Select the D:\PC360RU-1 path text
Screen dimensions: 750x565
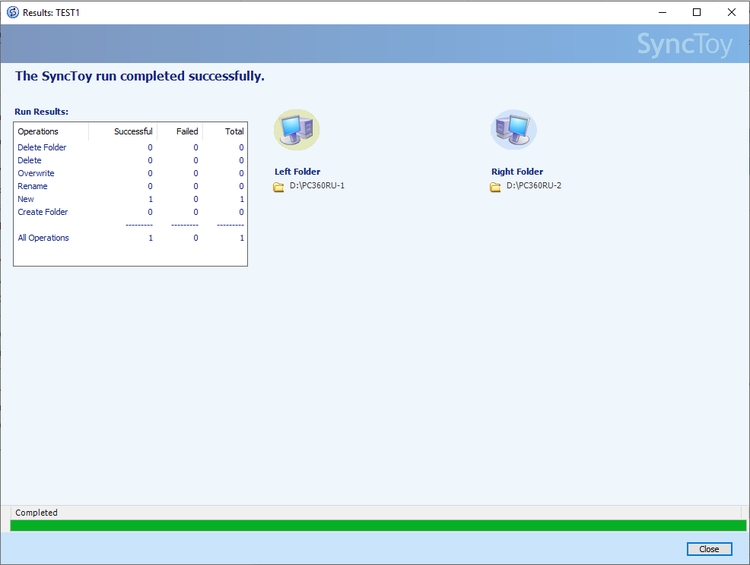pos(317,186)
